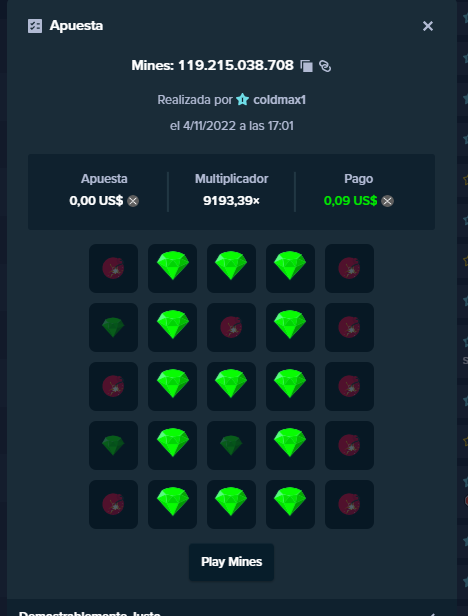Click currency icon beside 0,00 US$ bet amount

[x=133, y=201]
